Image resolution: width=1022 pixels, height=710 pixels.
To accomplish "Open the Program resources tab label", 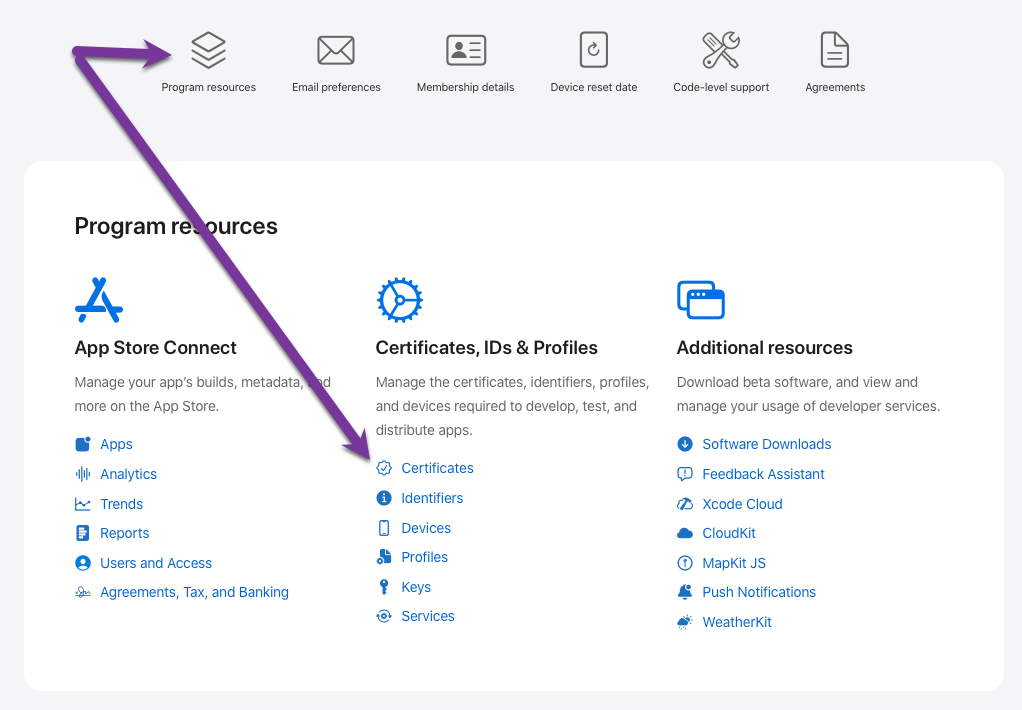I will (x=209, y=87).
